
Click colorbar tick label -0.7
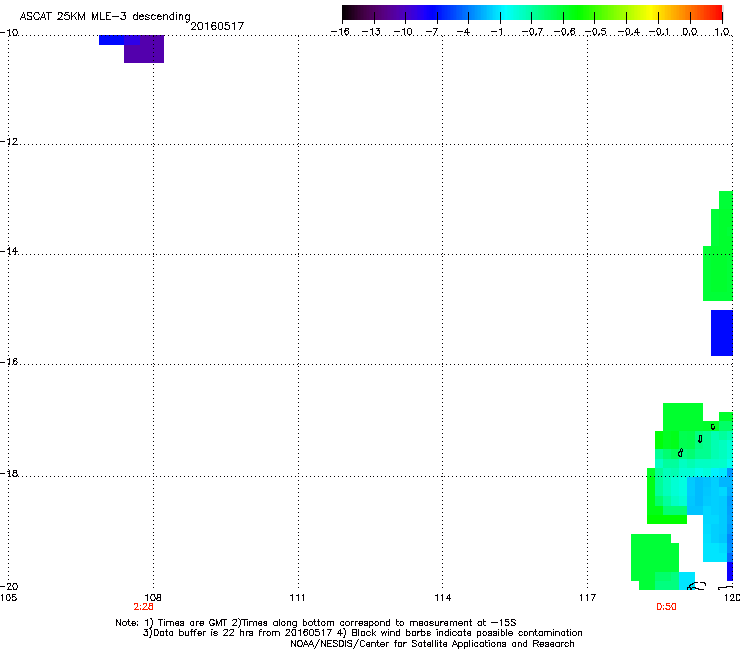(x=532, y=32)
